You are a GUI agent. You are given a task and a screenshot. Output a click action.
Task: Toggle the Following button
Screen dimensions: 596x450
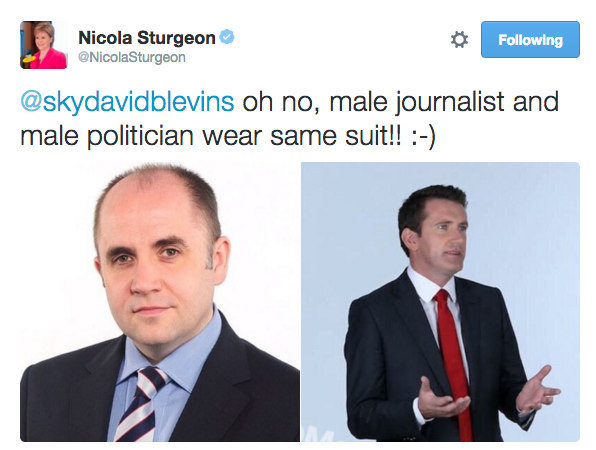click(x=530, y=40)
